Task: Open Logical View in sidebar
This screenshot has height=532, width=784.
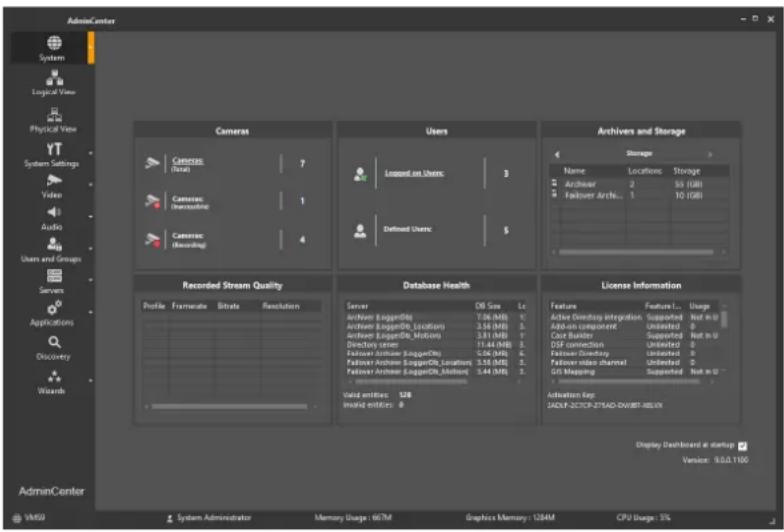Action: (54, 83)
